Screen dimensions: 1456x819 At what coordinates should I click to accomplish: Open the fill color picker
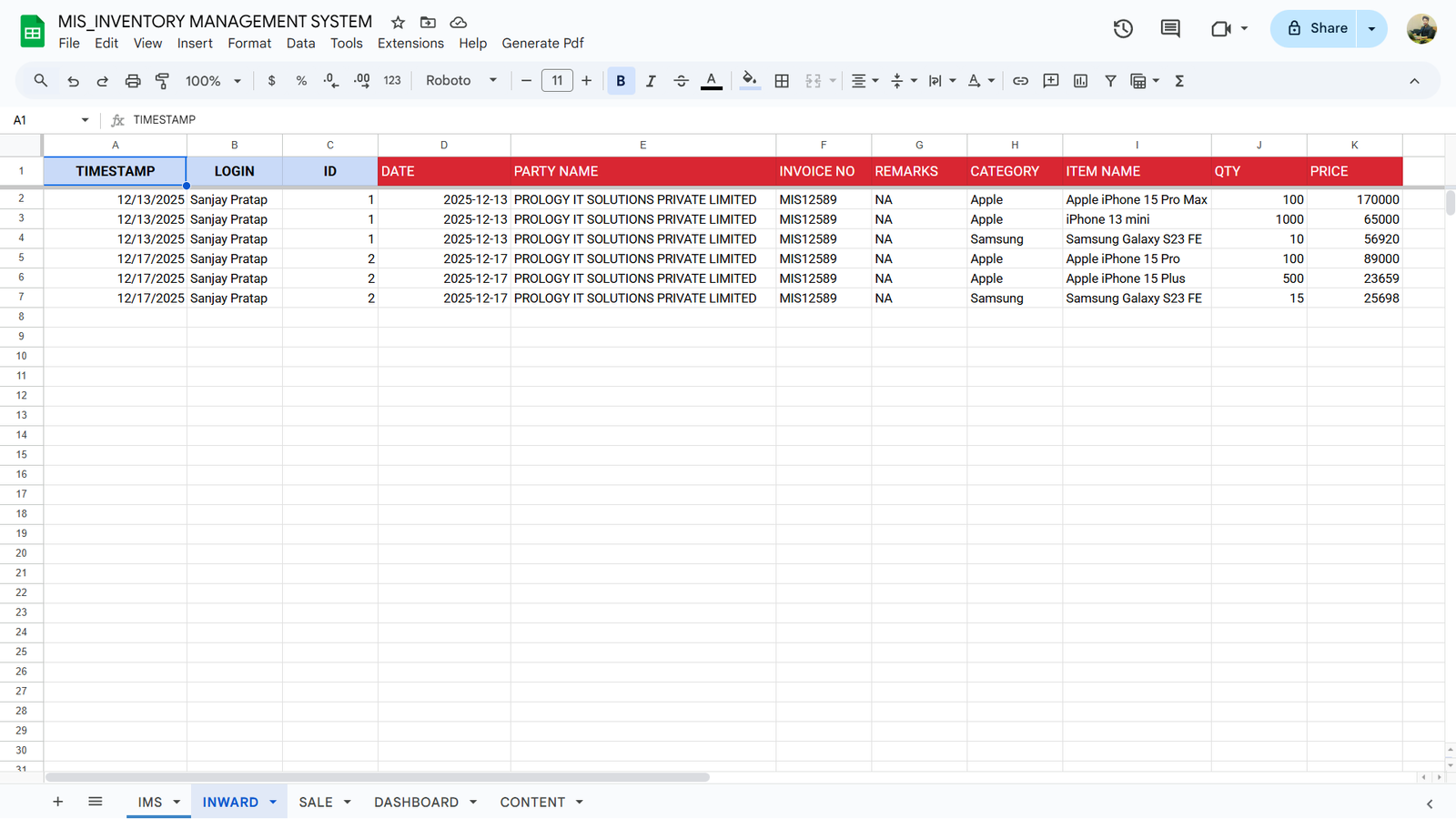click(749, 81)
